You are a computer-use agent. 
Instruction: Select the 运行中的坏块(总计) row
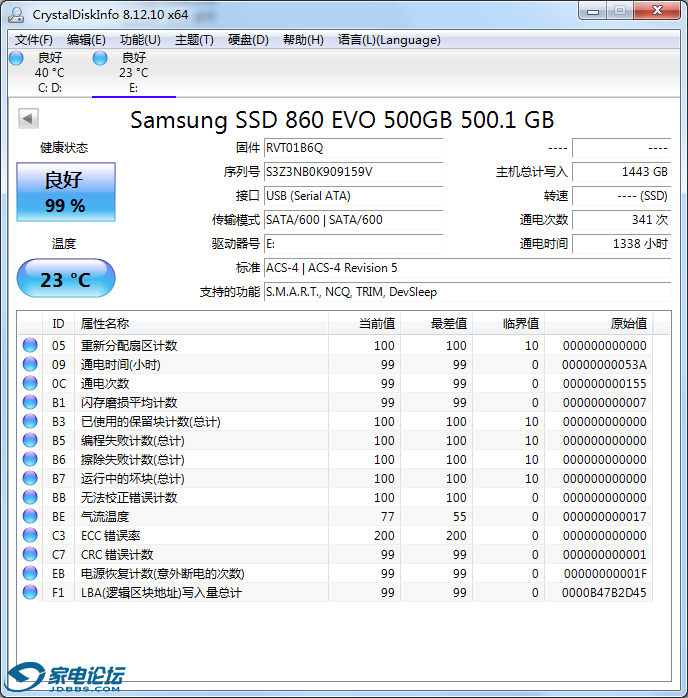(x=336, y=478)
